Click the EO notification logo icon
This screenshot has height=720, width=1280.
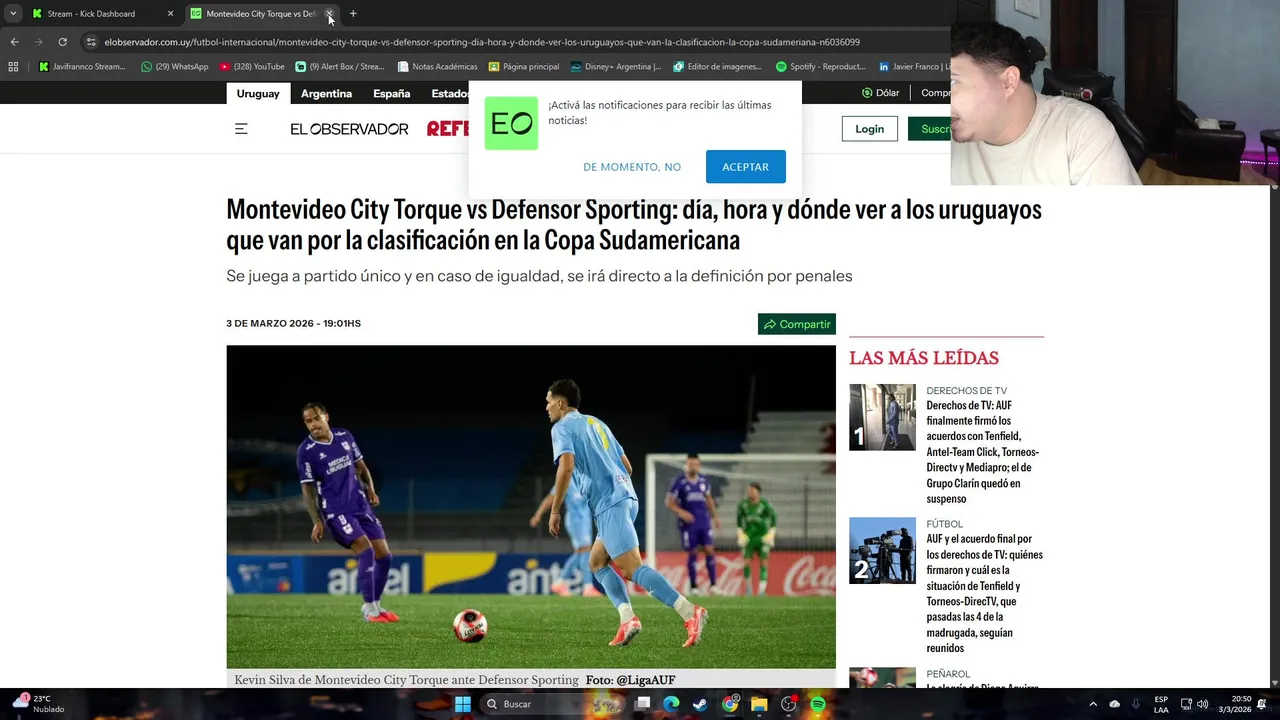[x=511, y=124]
